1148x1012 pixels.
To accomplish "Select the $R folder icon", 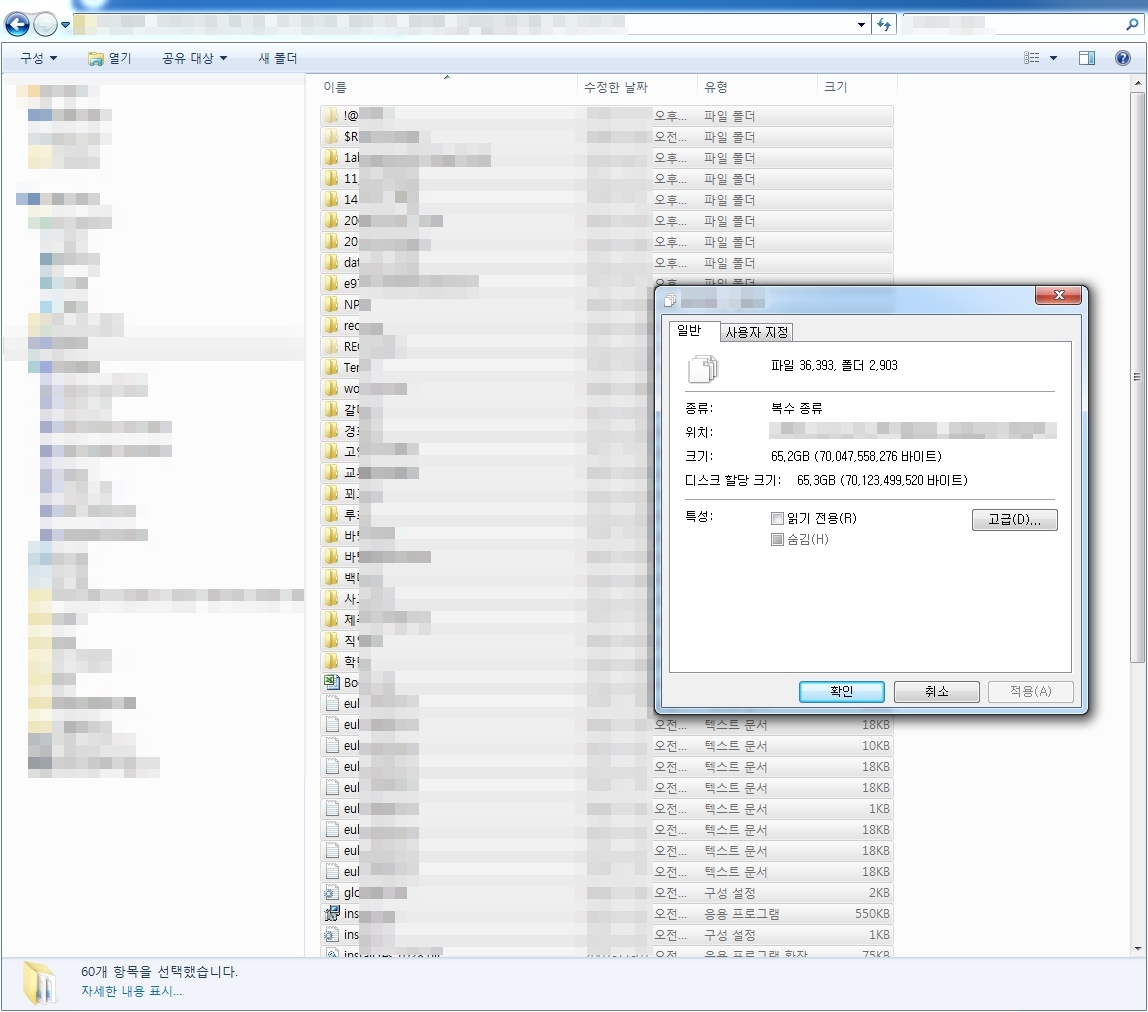I will 332,136.
